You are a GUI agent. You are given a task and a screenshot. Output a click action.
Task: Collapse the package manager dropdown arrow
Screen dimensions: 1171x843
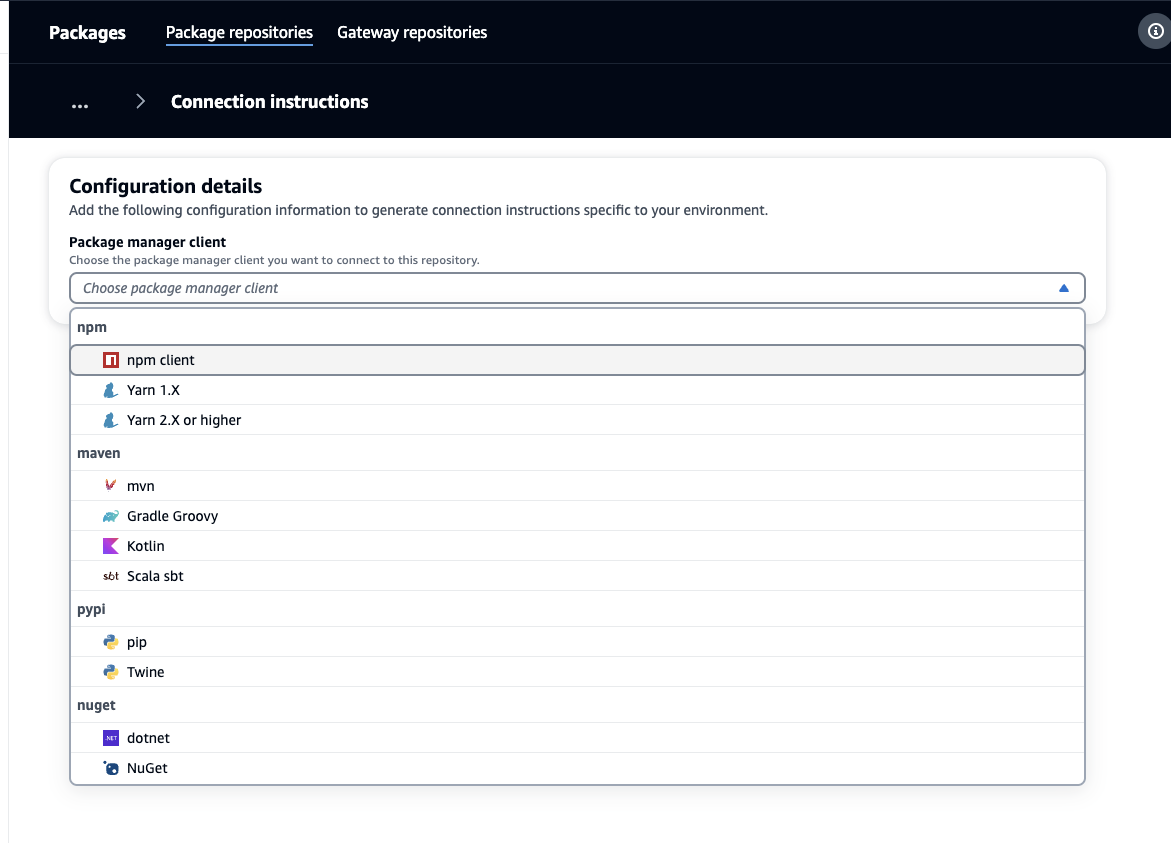point(1063,288)
